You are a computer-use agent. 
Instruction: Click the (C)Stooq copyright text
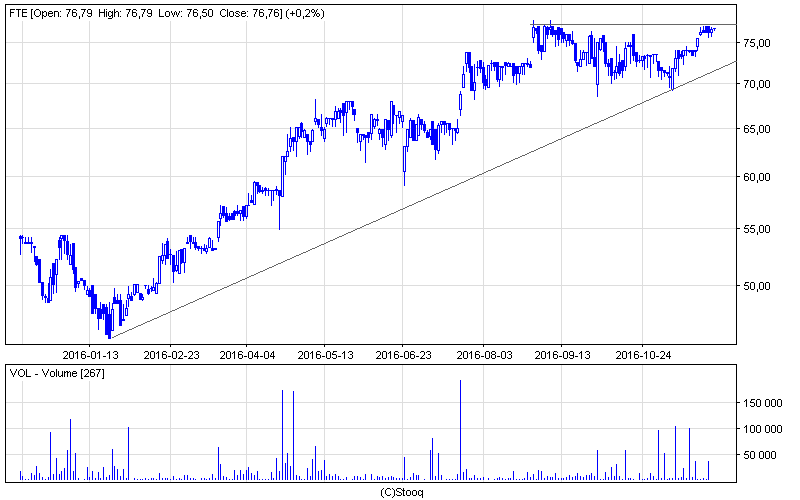click(x=402, y=493)
